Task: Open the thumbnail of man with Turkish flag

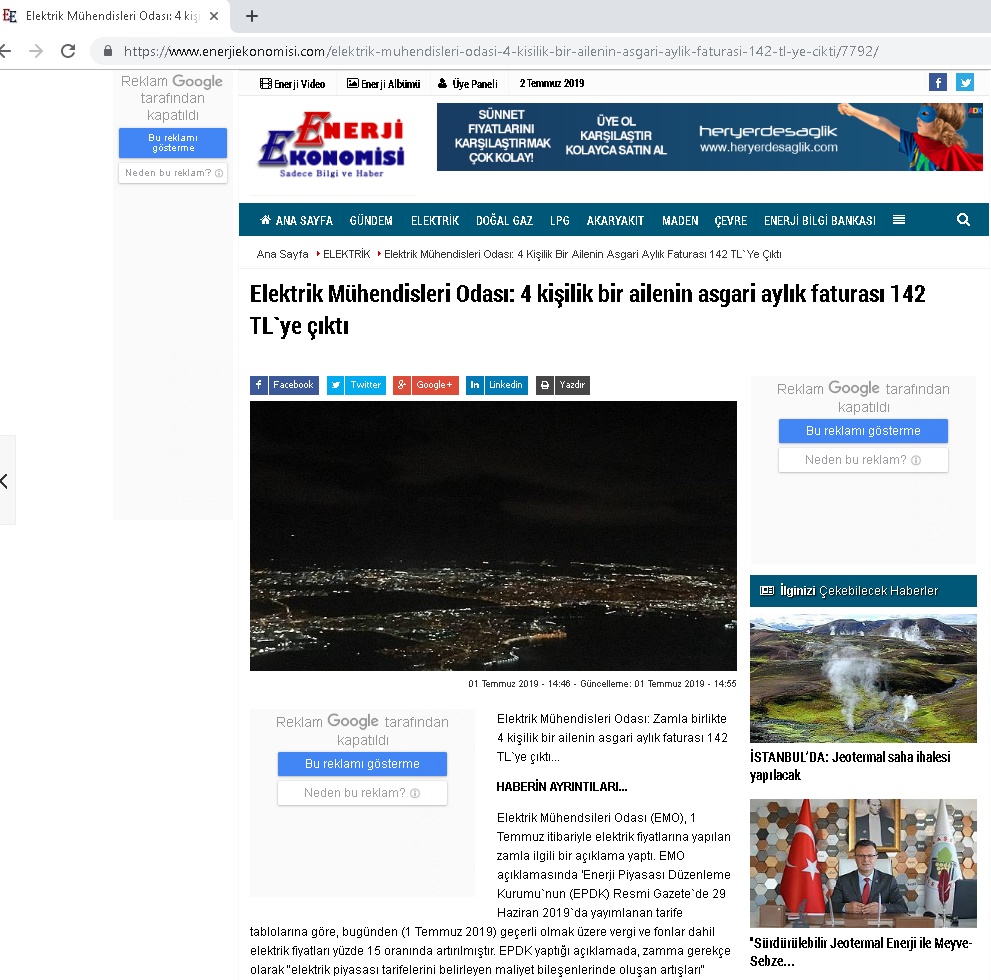Action: coord(863,863)
